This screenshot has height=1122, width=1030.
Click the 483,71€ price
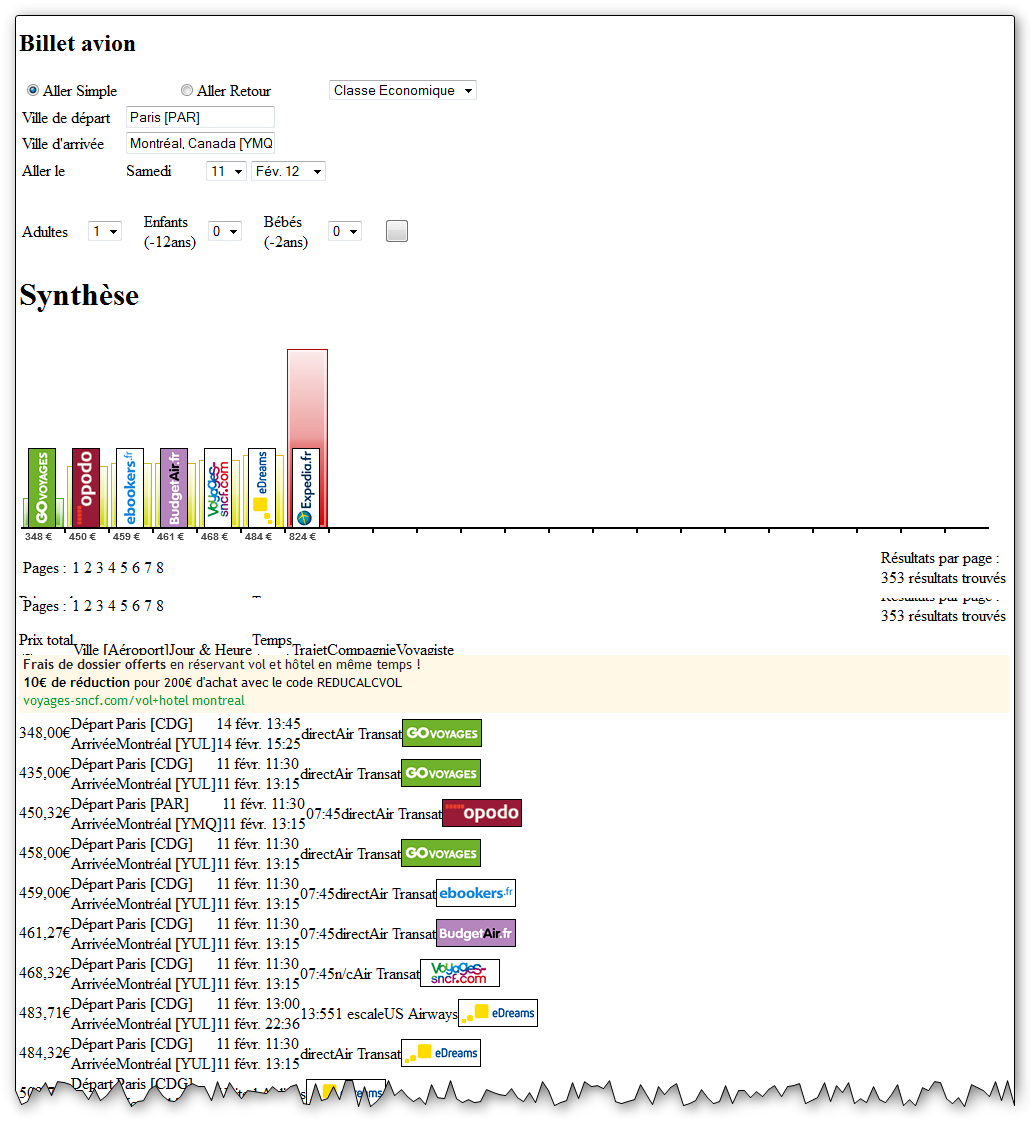pos(44,1014)
